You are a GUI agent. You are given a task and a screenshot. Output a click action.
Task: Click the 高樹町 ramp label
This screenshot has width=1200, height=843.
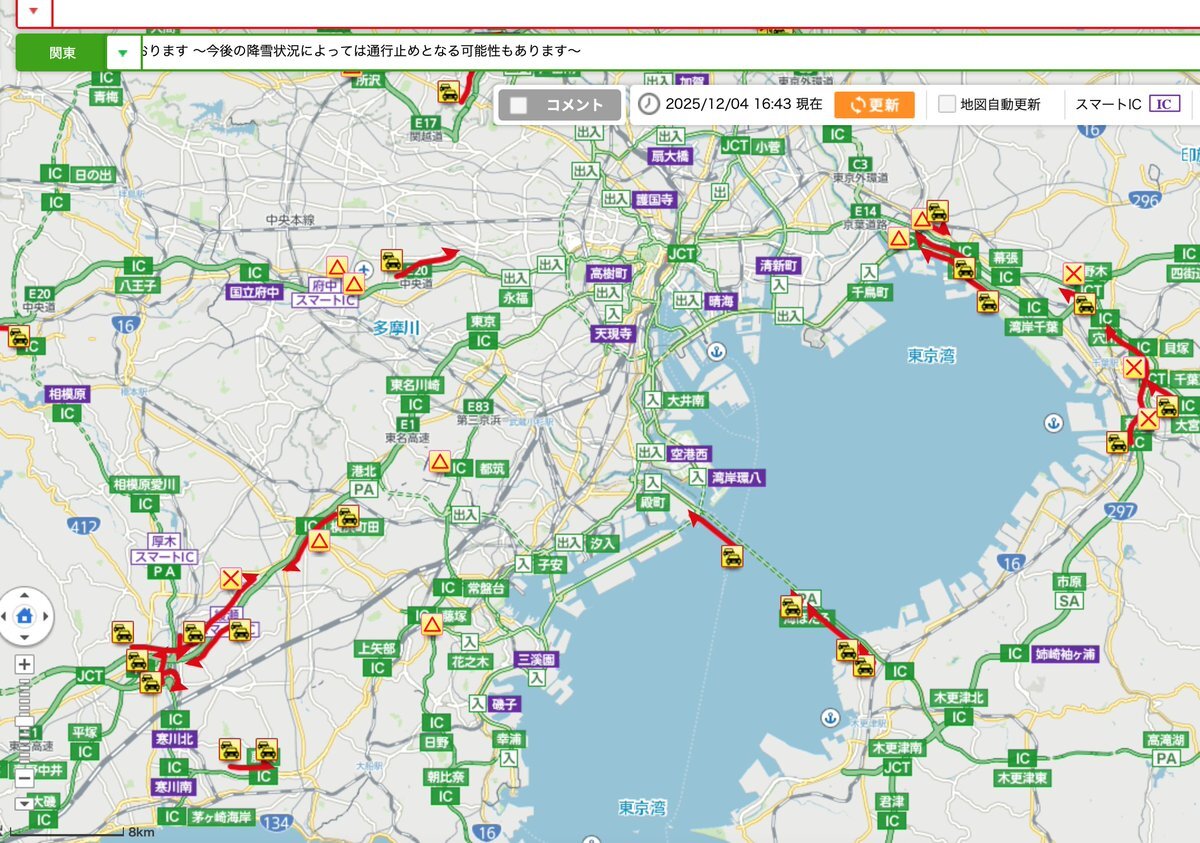tap(607, 272)
